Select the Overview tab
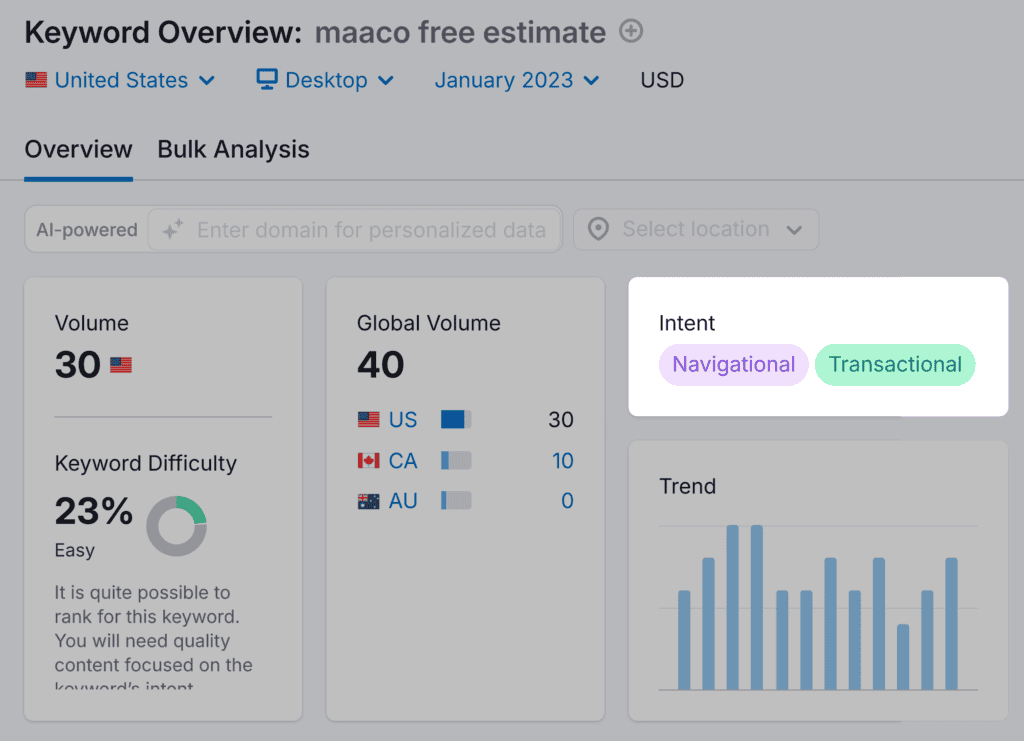Viewport: 1024px width, 741px height. point(78,150)
